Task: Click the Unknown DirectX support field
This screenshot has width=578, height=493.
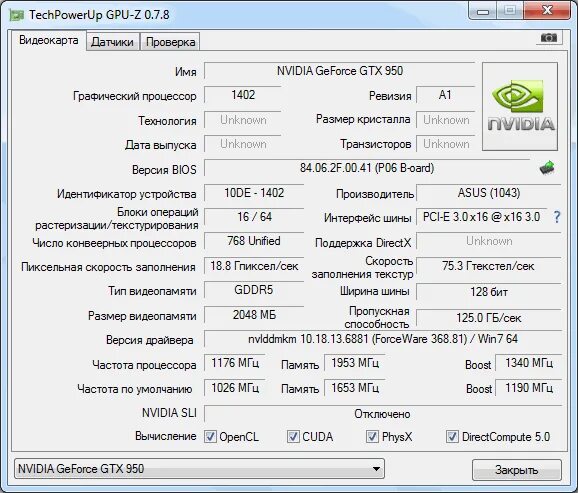Action: click(488, 241)
